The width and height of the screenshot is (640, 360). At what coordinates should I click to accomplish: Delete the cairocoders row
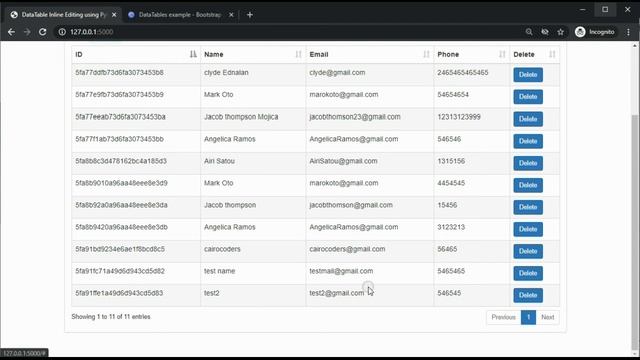click(528, 251)
